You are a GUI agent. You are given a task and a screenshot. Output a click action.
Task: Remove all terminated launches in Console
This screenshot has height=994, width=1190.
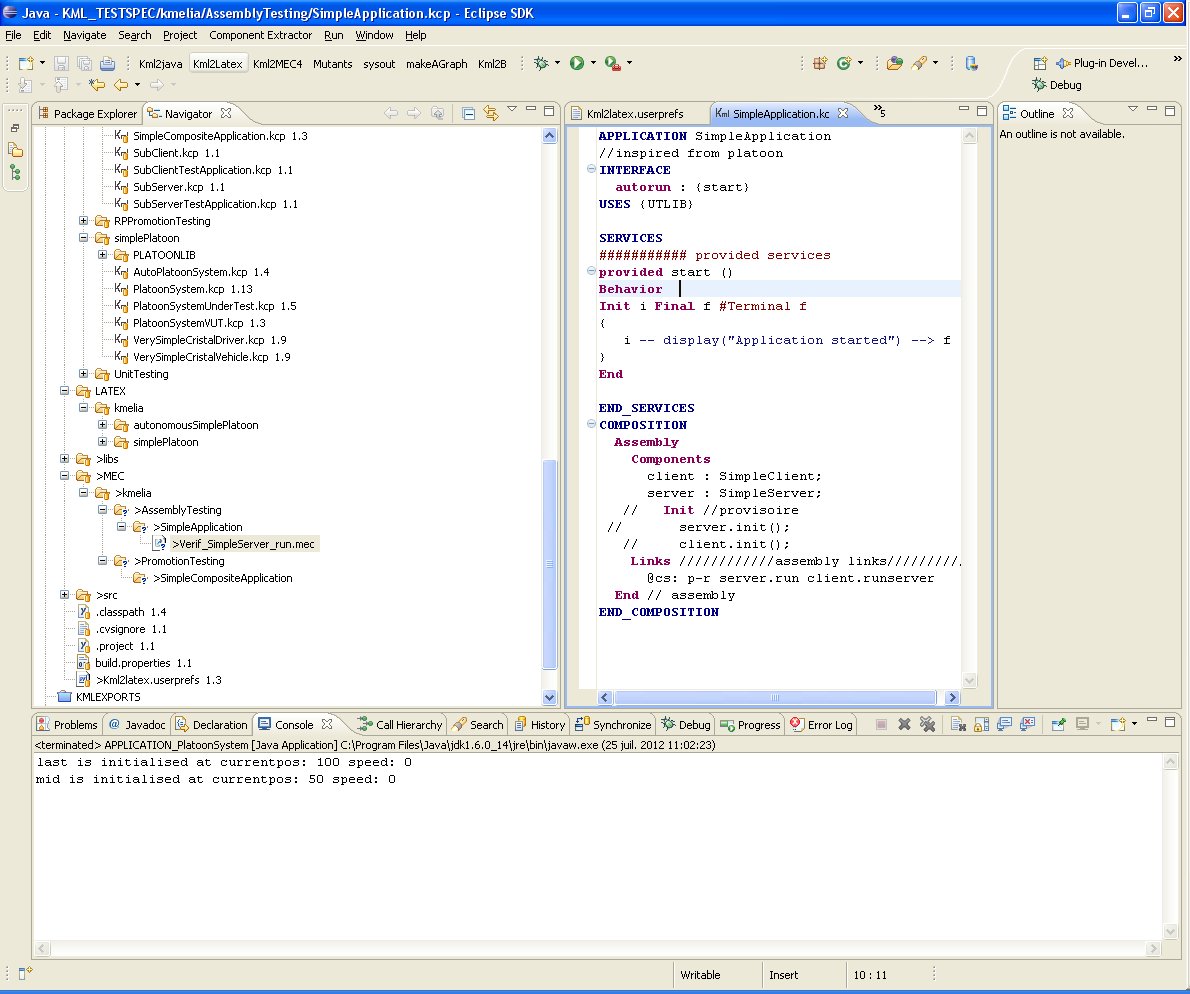(x=927, y=725)
